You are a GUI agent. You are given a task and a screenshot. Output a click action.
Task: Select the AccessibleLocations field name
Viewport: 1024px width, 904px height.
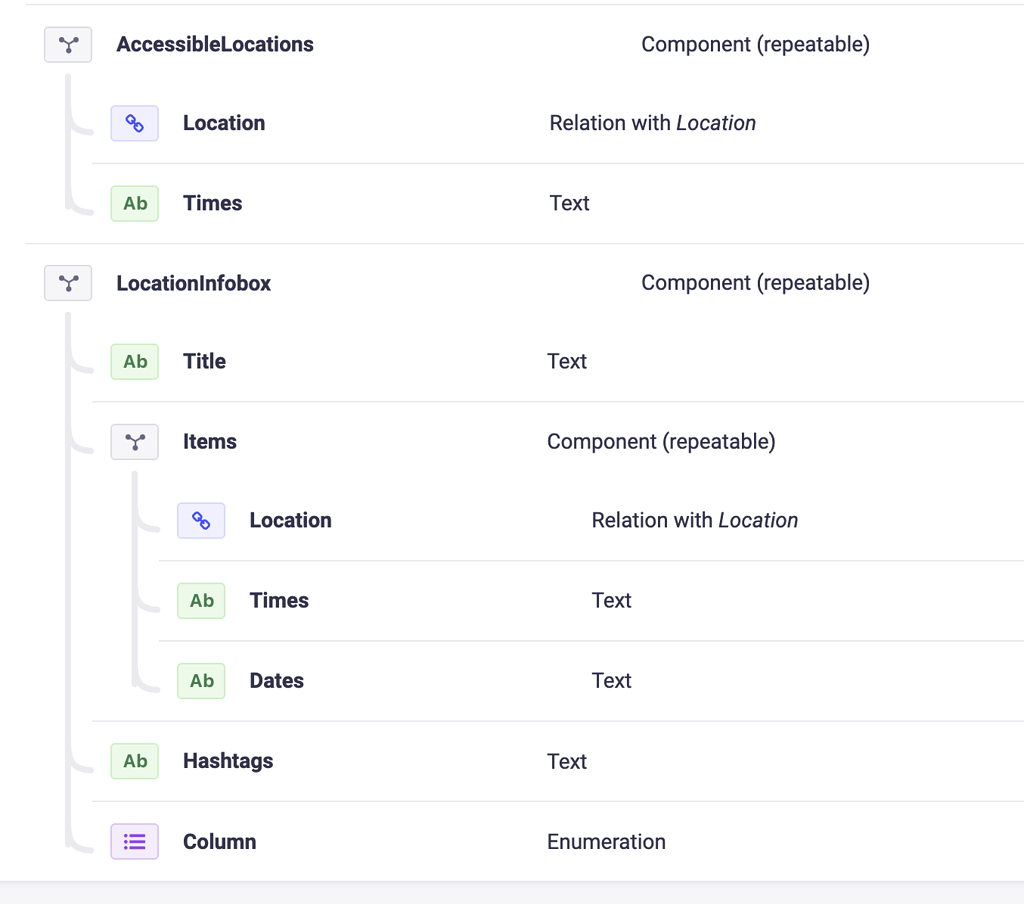tap(215, 44)
